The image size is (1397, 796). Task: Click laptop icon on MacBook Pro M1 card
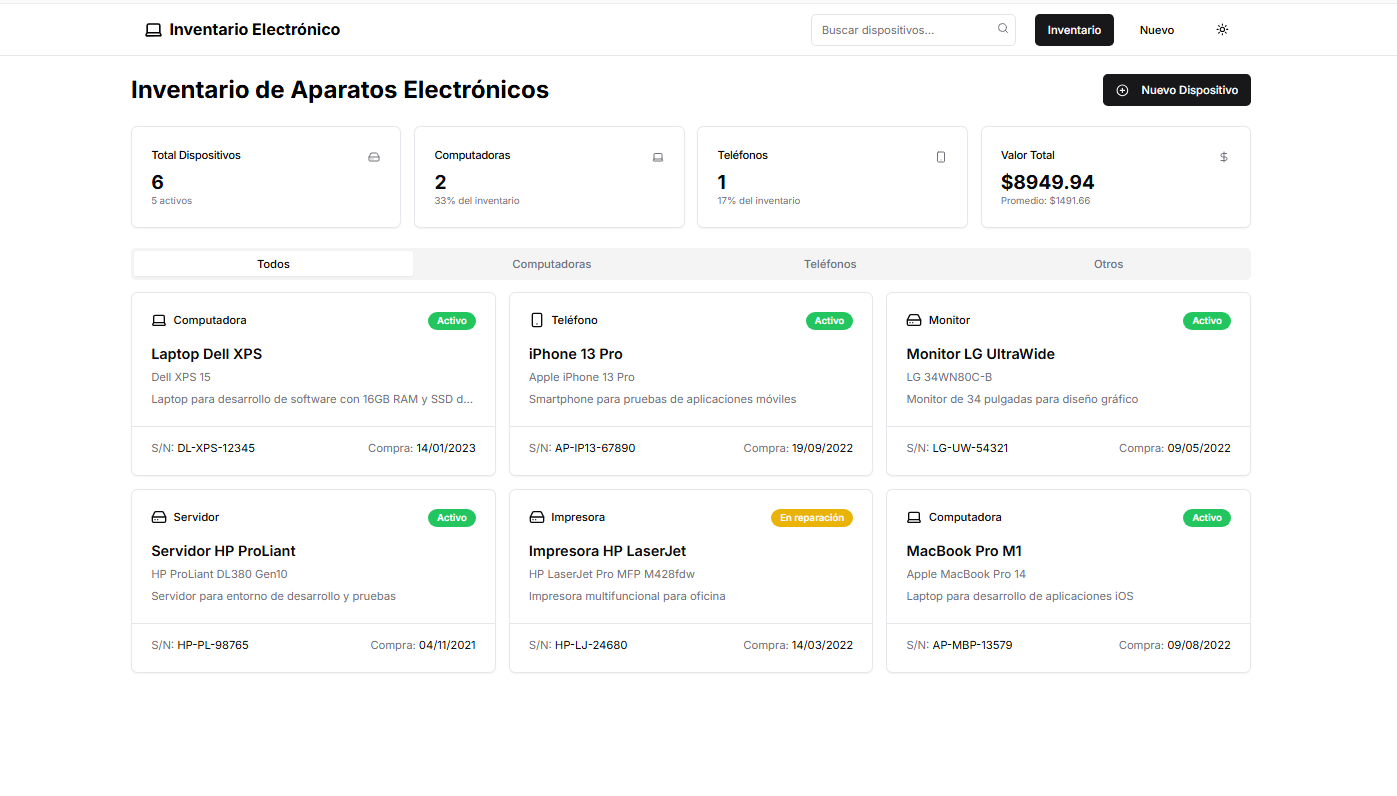(913, 517)
